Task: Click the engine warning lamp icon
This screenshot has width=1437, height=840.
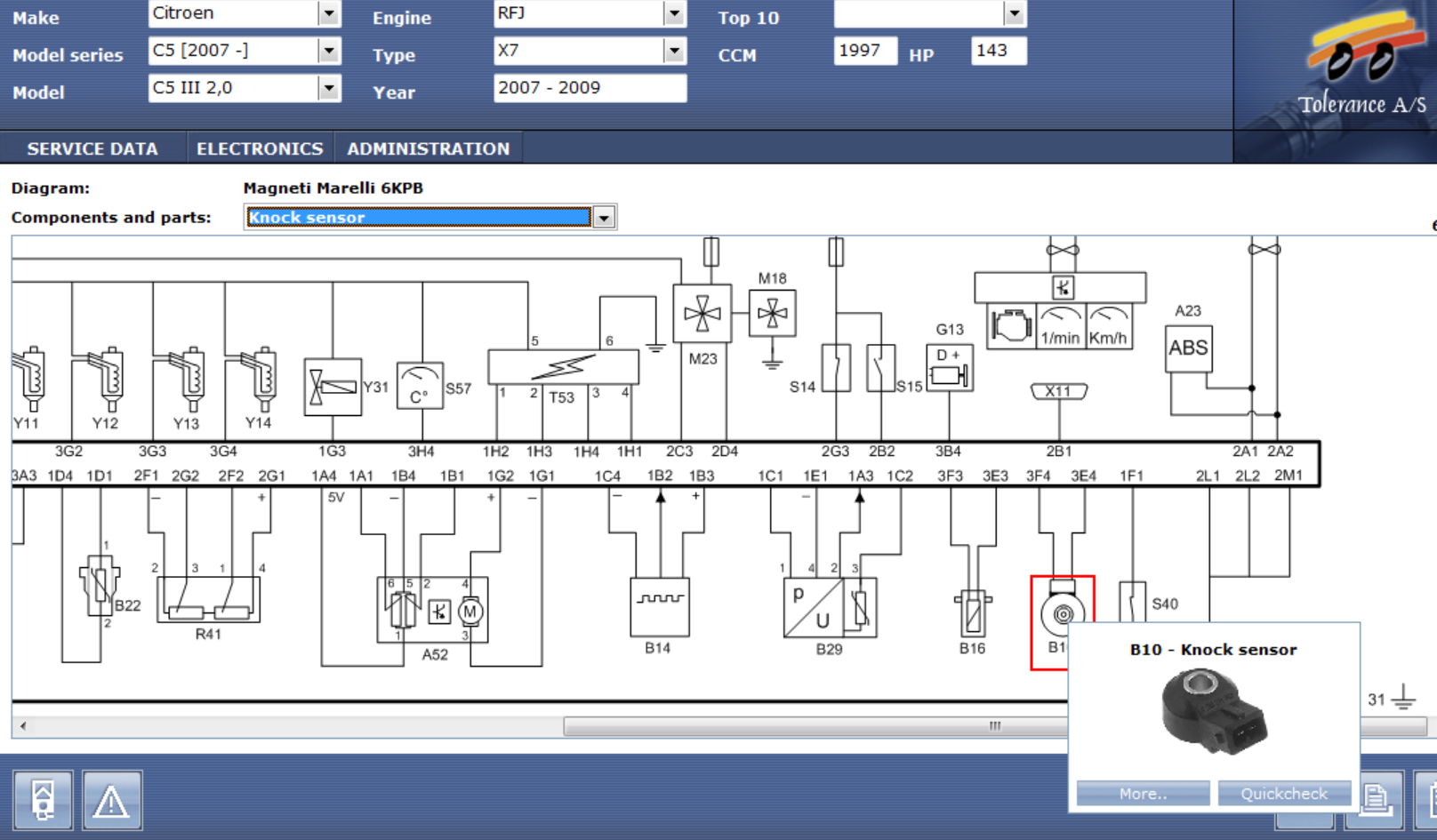Action: pyautogui.click(x=1011, y=325)
